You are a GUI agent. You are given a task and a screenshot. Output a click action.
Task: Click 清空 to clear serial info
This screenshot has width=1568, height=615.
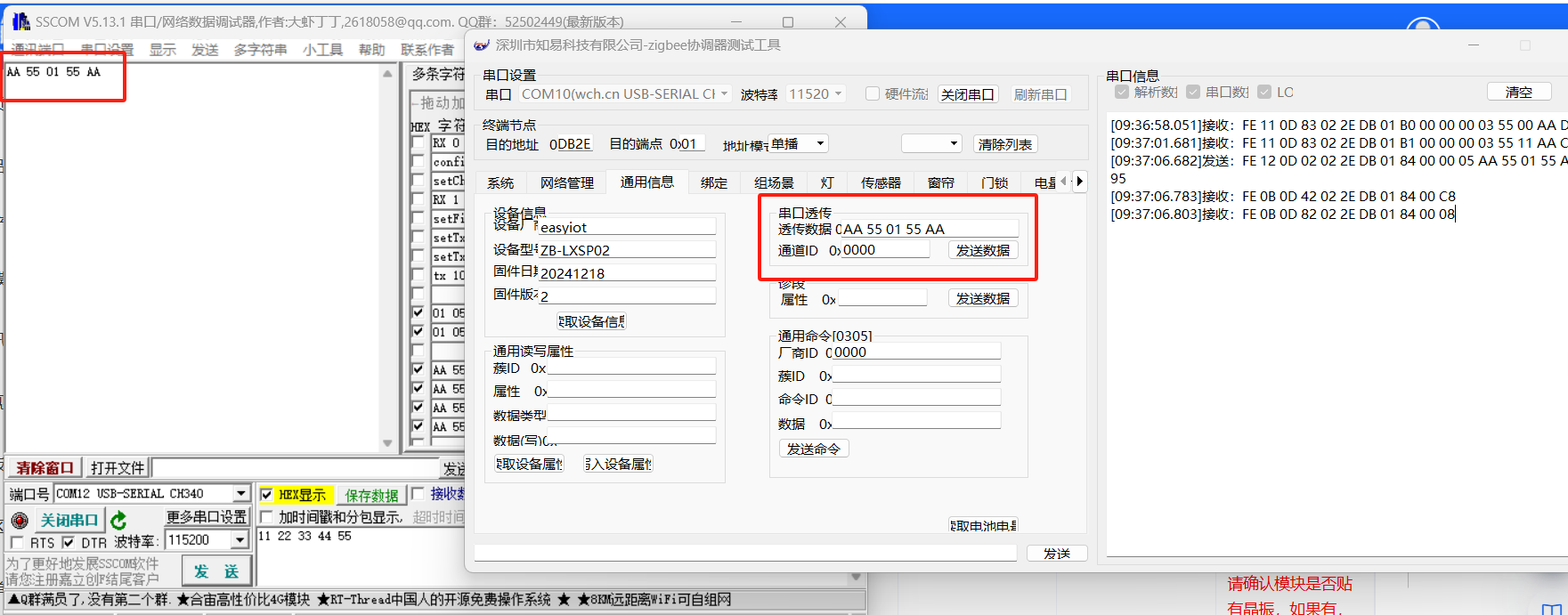[1519, 92]
